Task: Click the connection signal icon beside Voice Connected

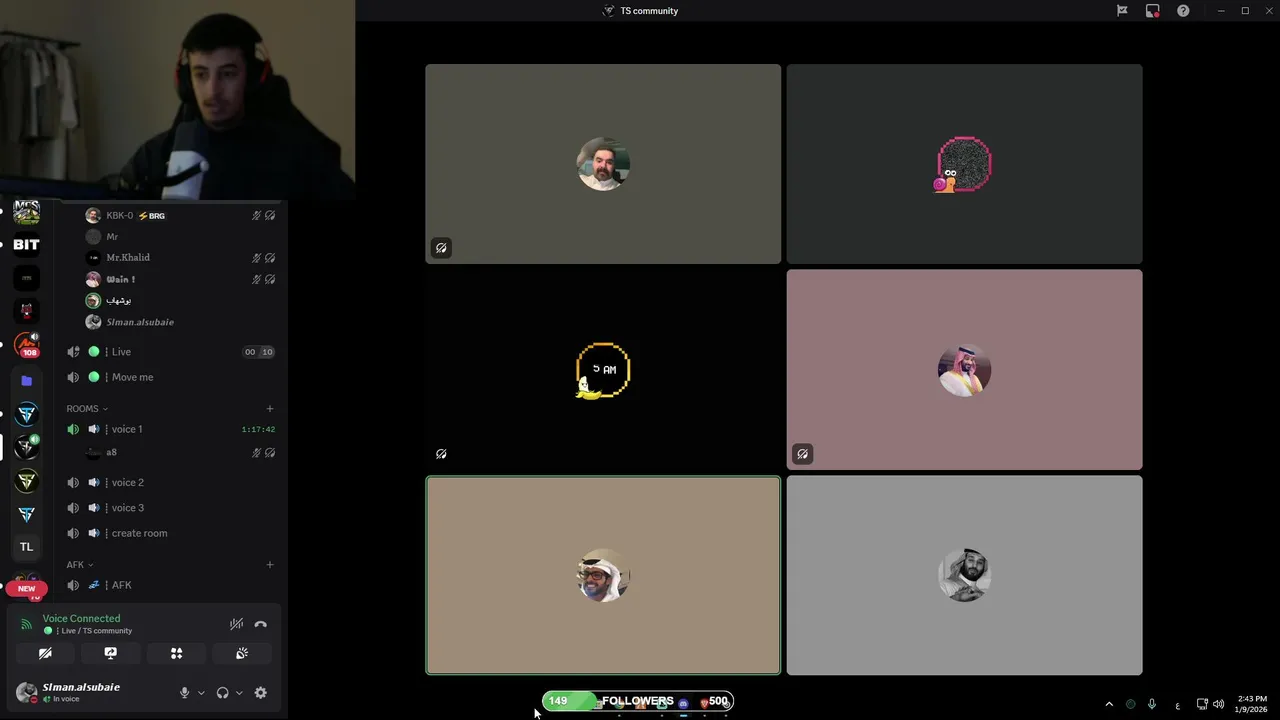Action: 26,625
